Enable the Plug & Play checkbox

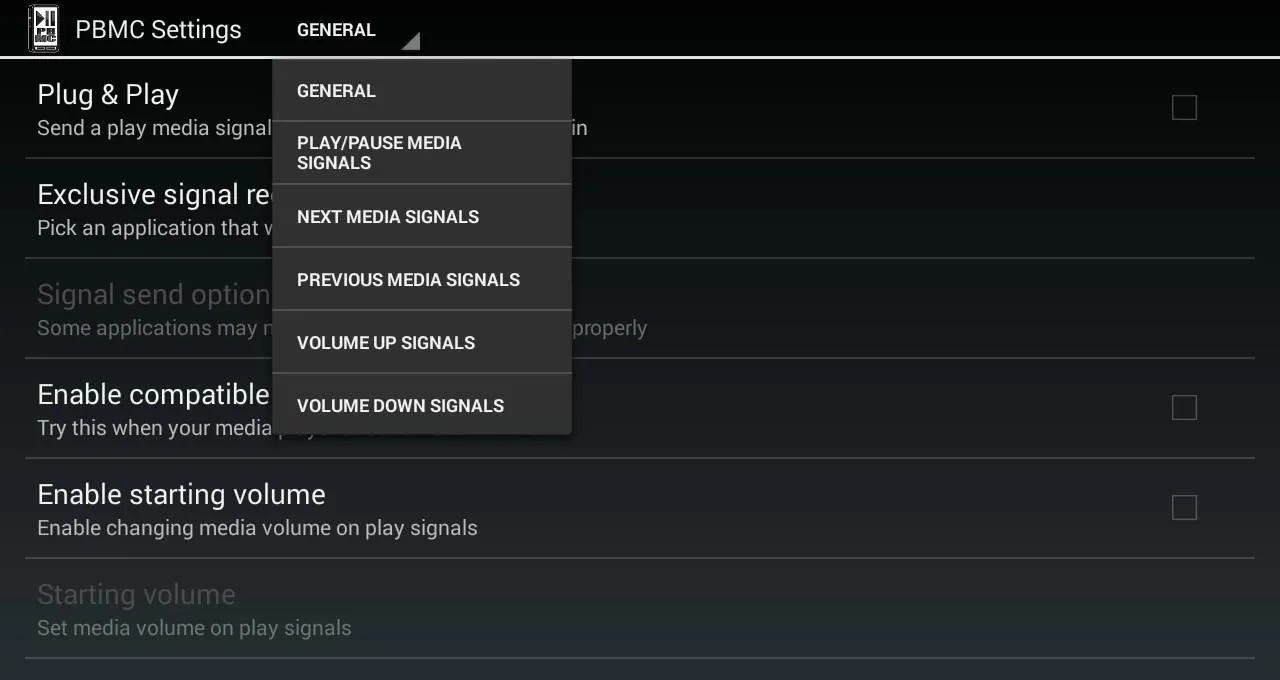(1184, 107)
